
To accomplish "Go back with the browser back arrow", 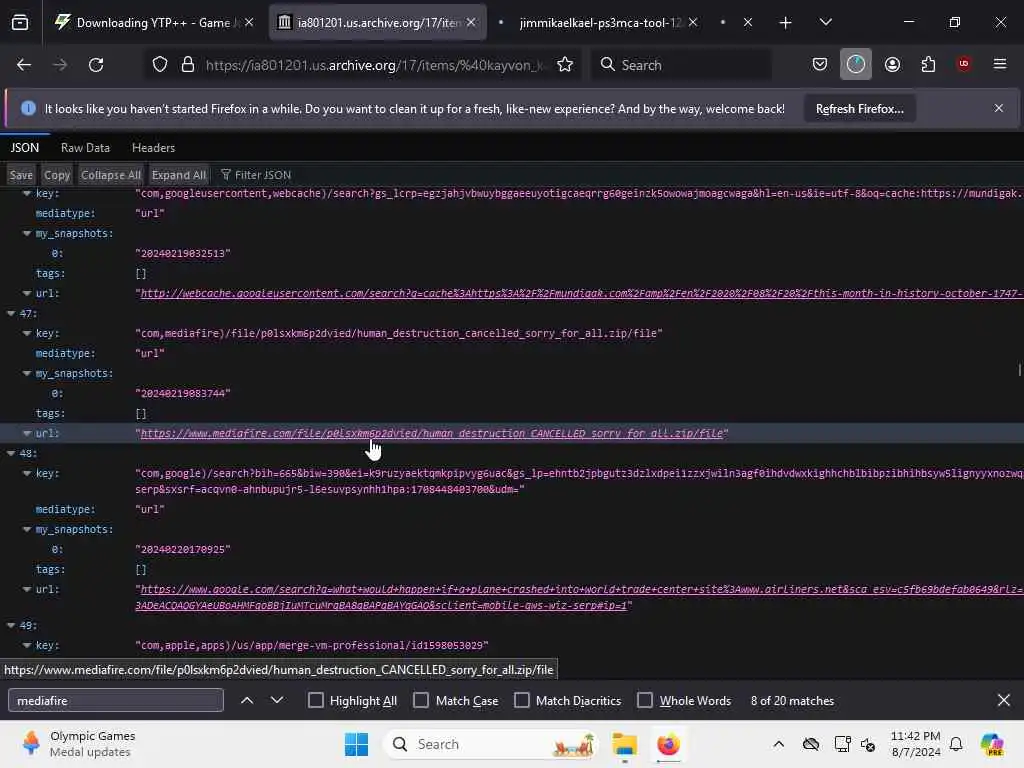I will pos(24,65).
